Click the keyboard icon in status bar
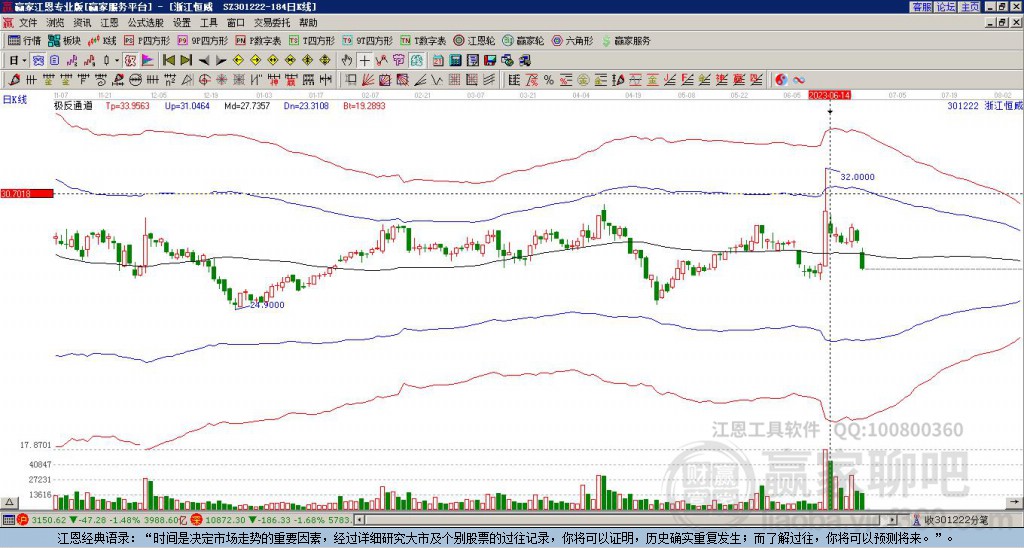Image resolution: width=1024 pixels, height=548 pixels. click(8, 520)
